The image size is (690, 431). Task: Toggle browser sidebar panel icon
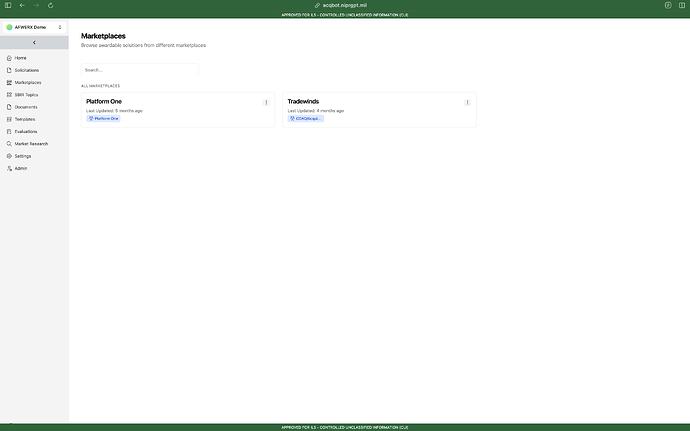point(8,5)
